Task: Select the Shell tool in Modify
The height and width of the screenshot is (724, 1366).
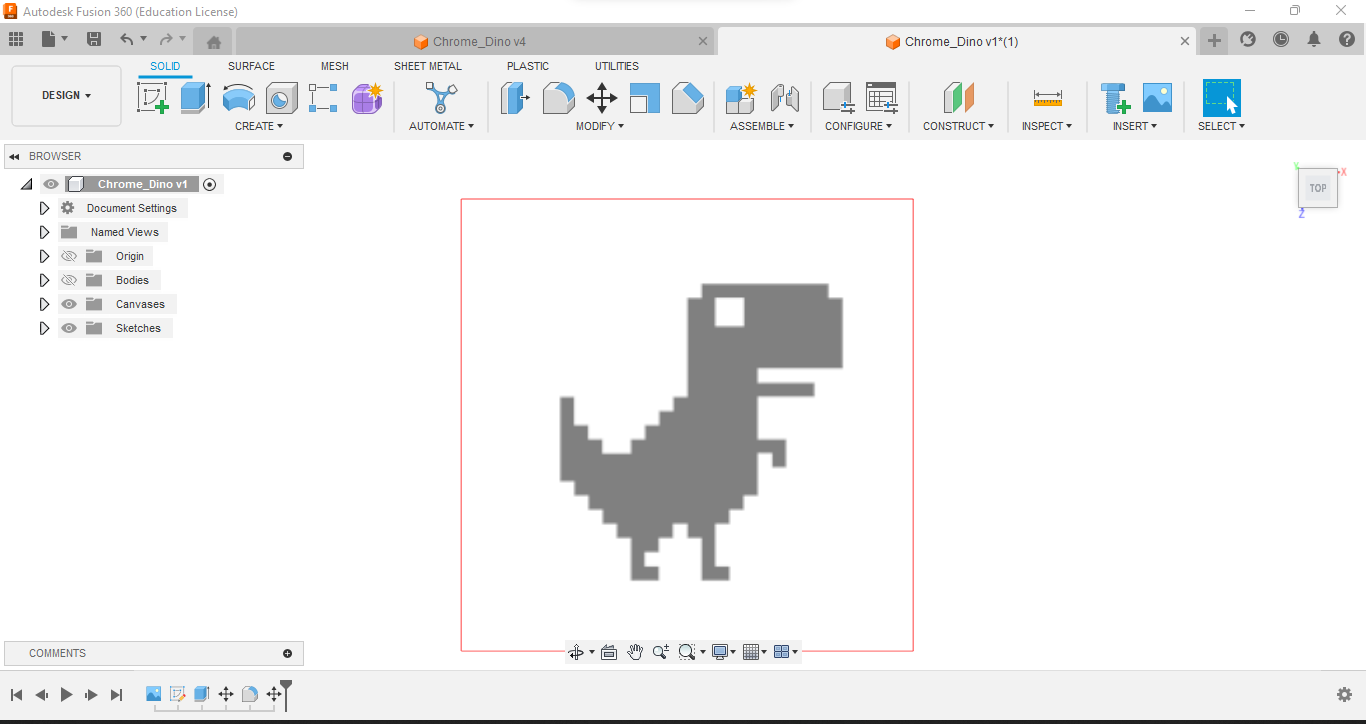Action: click(644, 98)
